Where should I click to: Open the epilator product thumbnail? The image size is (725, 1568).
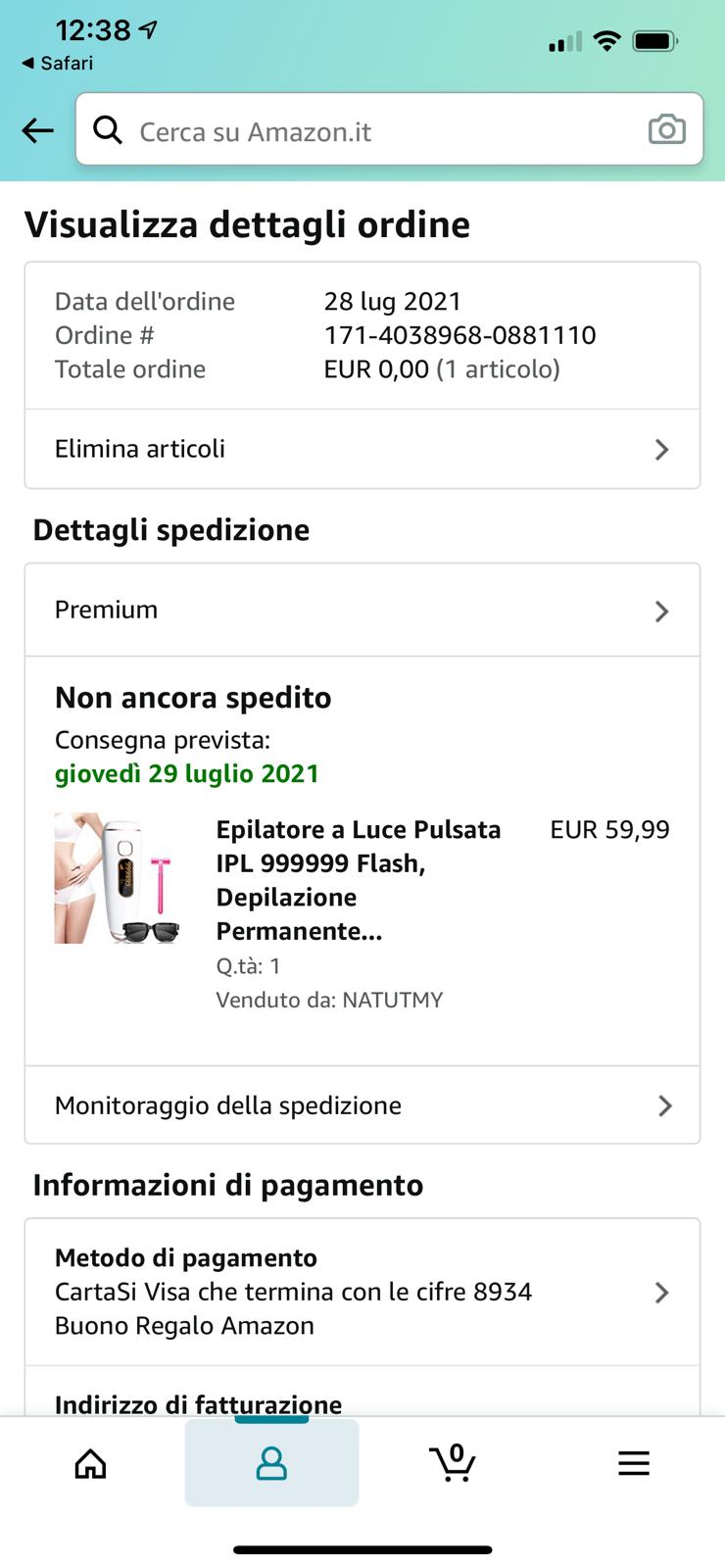[118, 878]
